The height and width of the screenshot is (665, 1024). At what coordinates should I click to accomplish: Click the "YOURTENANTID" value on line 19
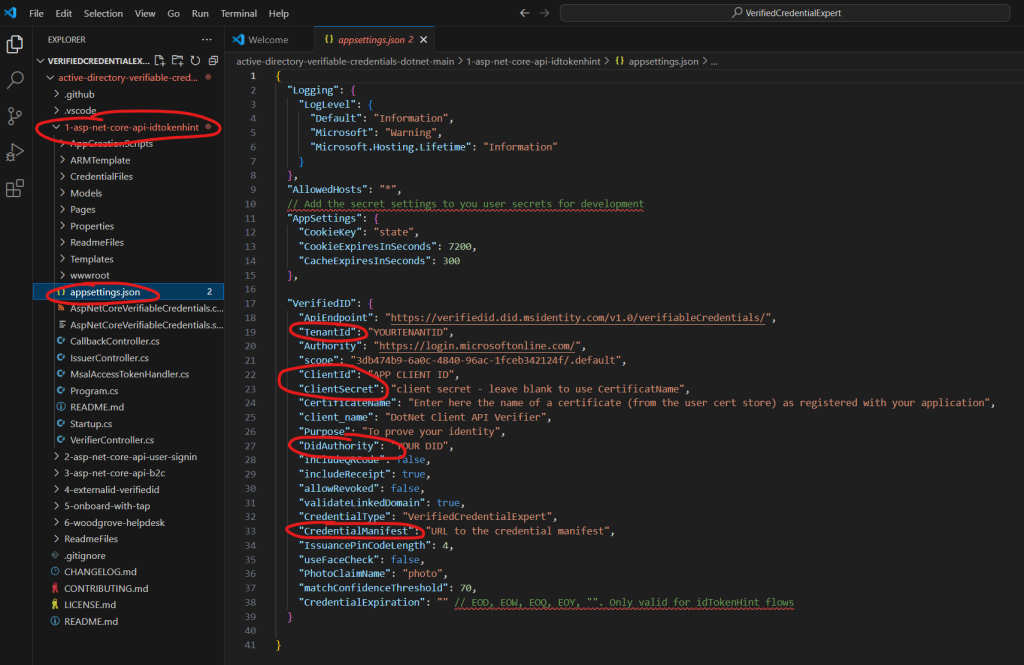[x=409, y=332]
